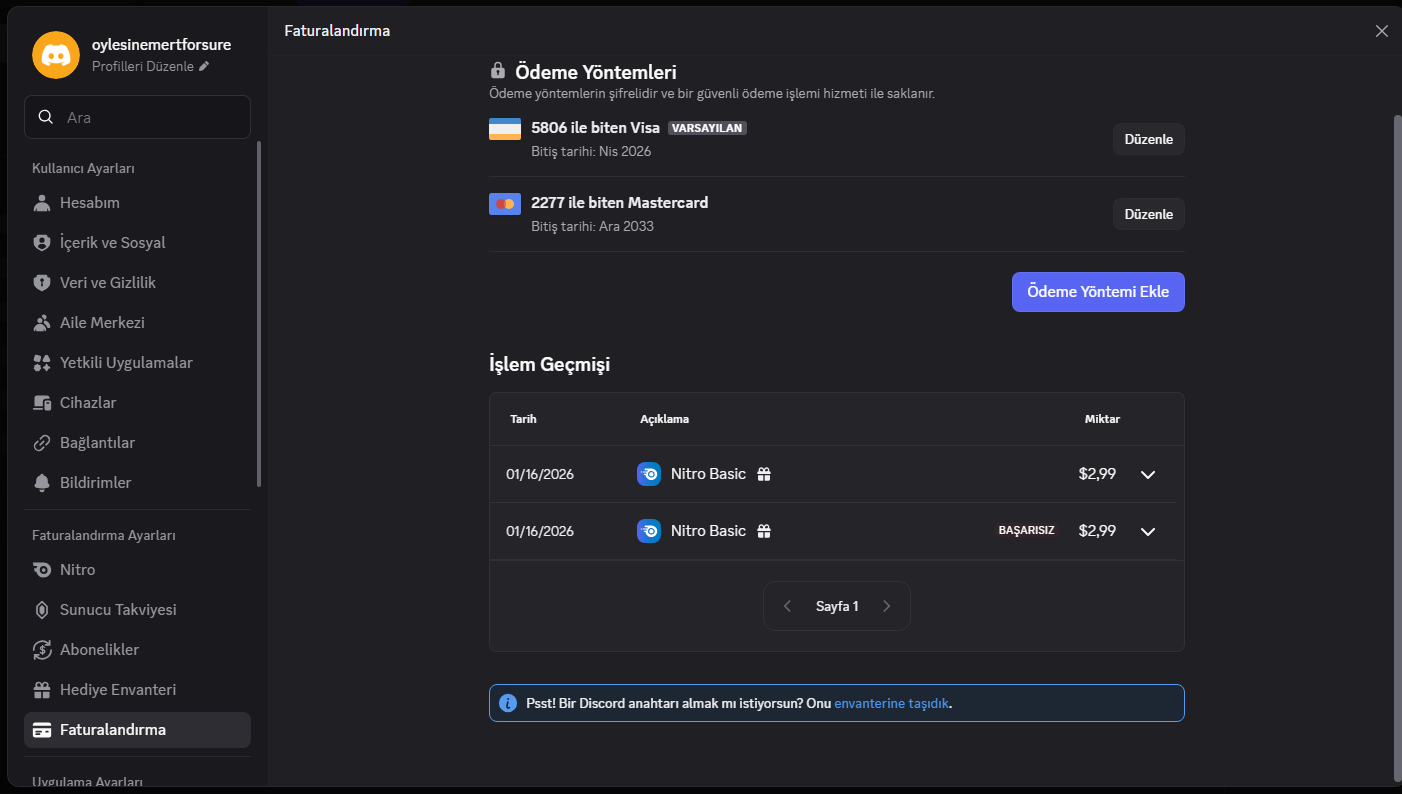
Task: Click the username oylesinemertforsure
Action: [x=161, y=44]
